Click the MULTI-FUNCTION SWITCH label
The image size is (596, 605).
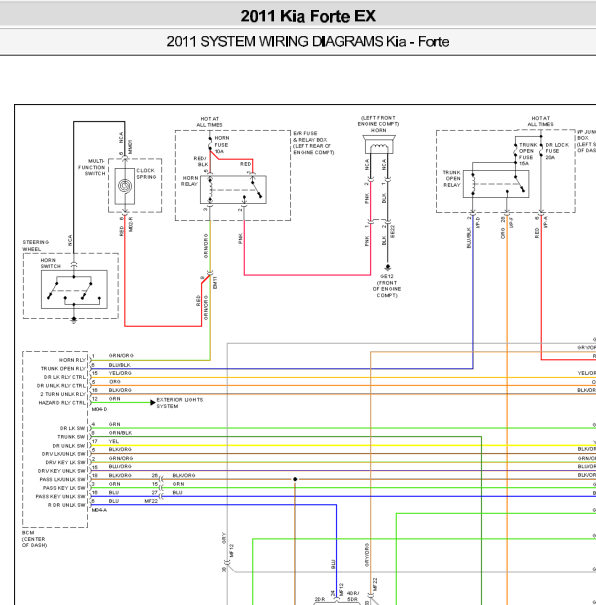[92, 167]
